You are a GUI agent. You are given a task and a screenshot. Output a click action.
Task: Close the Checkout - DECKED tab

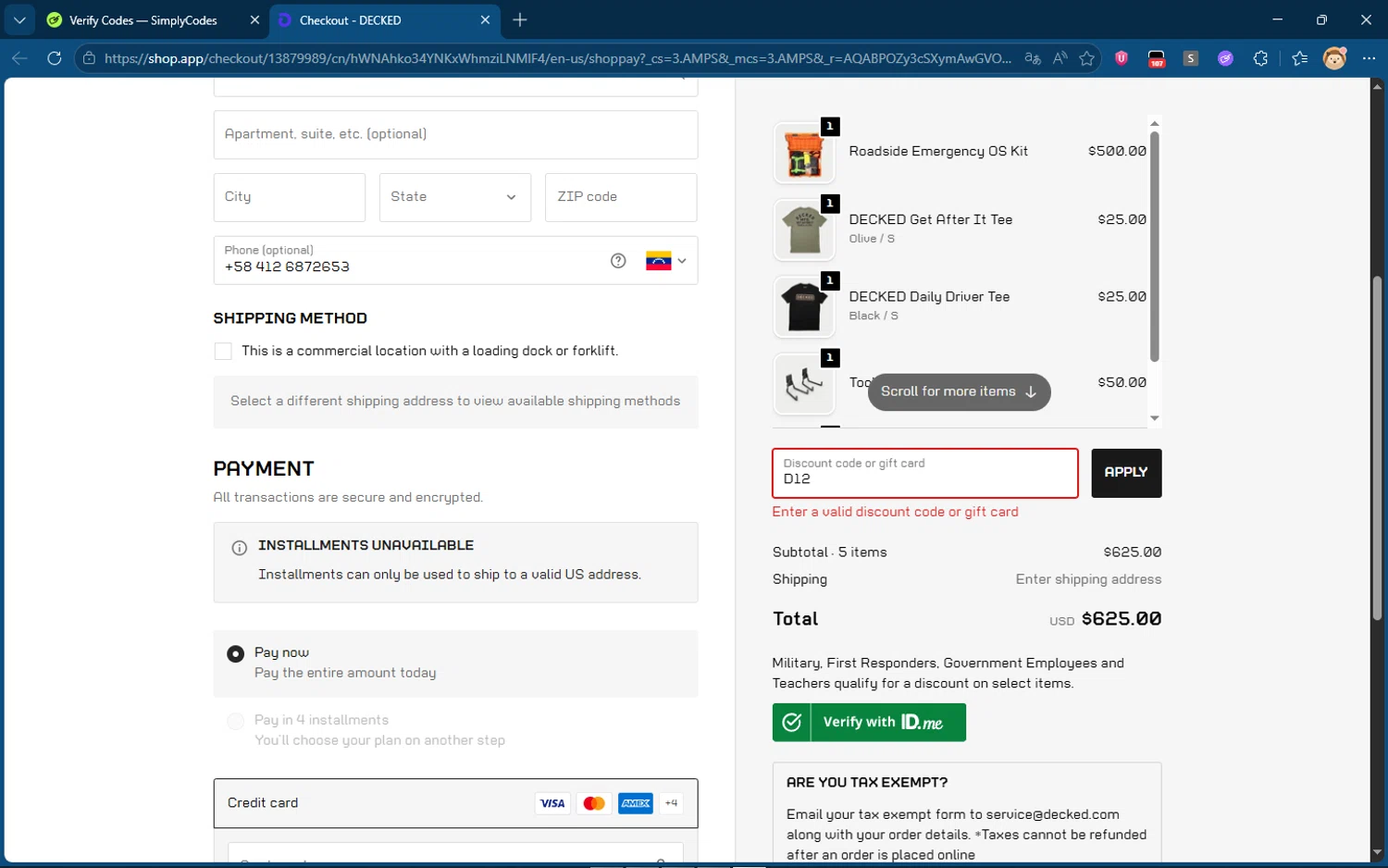click(x=485, y=19)
